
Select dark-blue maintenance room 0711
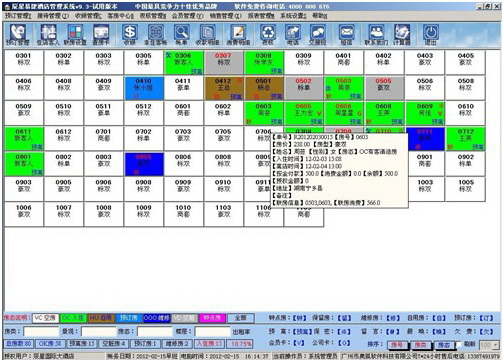[425, 138]
